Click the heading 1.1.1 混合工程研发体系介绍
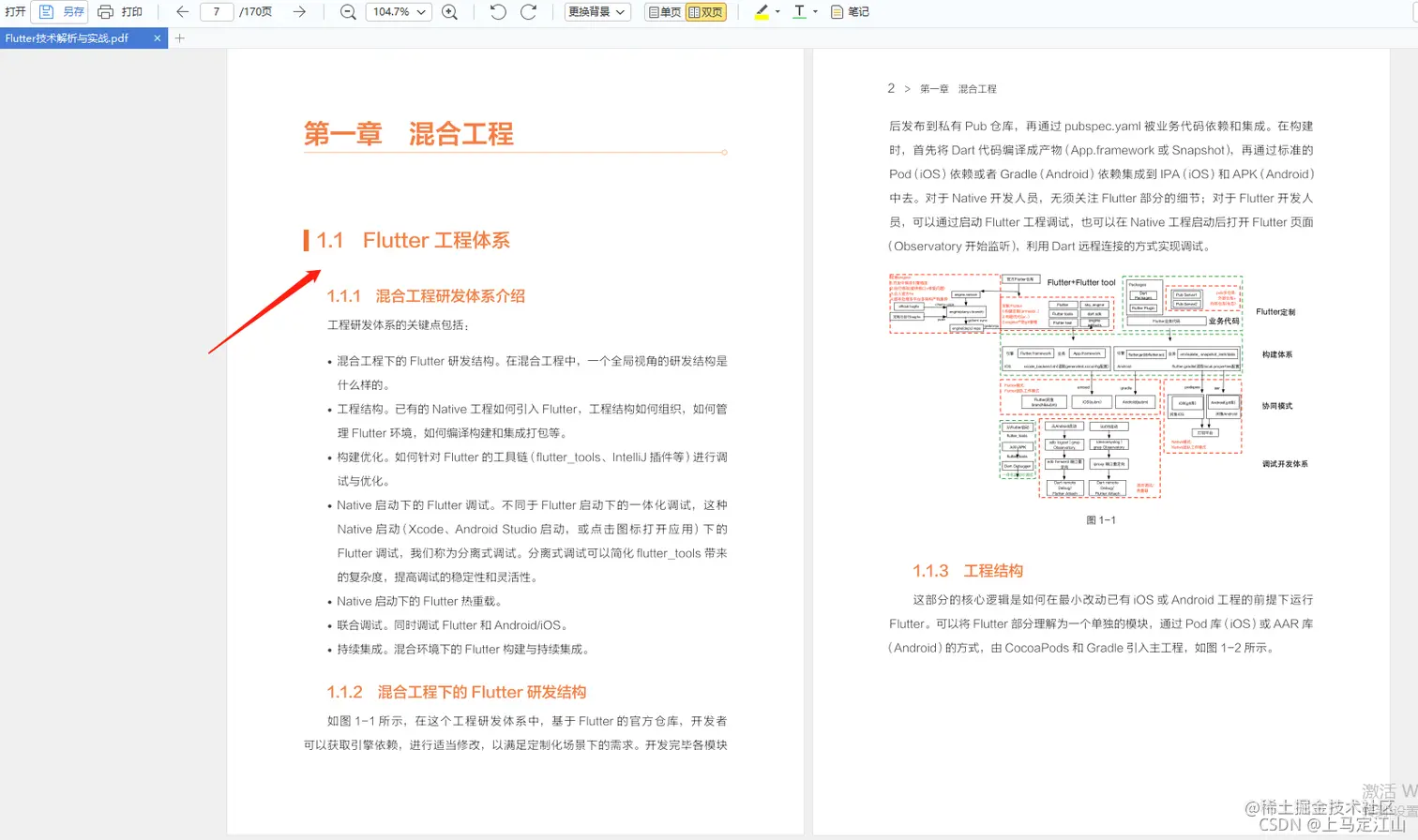The width and height of the screenshot is (1418, 840). [426, 296]
